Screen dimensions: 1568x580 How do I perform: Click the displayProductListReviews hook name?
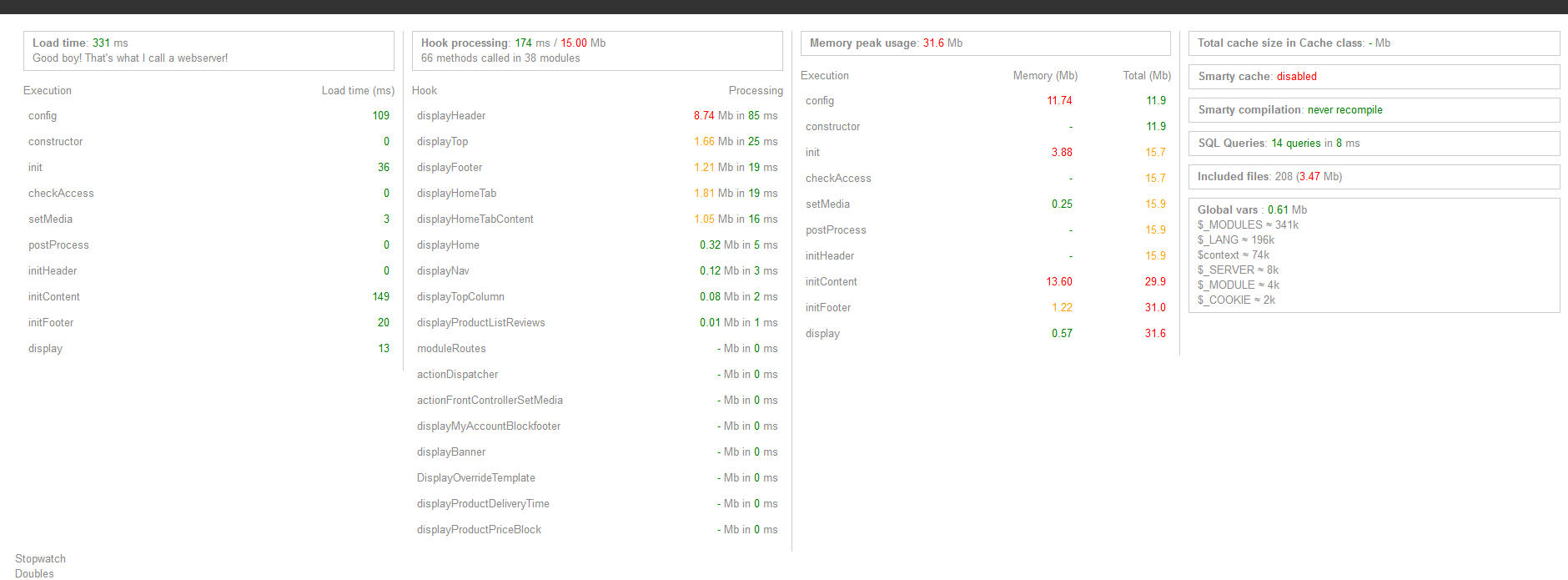pyautogui.click(x=481, y=323)
